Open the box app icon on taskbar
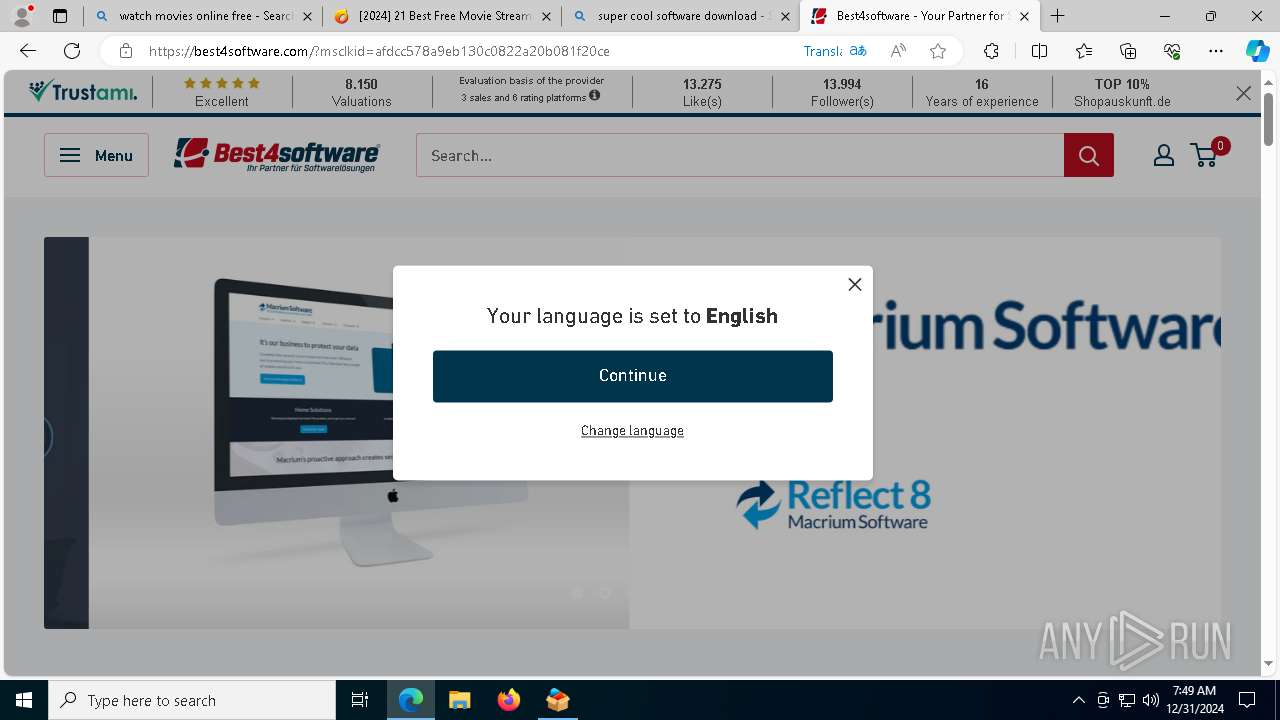1280x720 pixels. pos(557,700)
